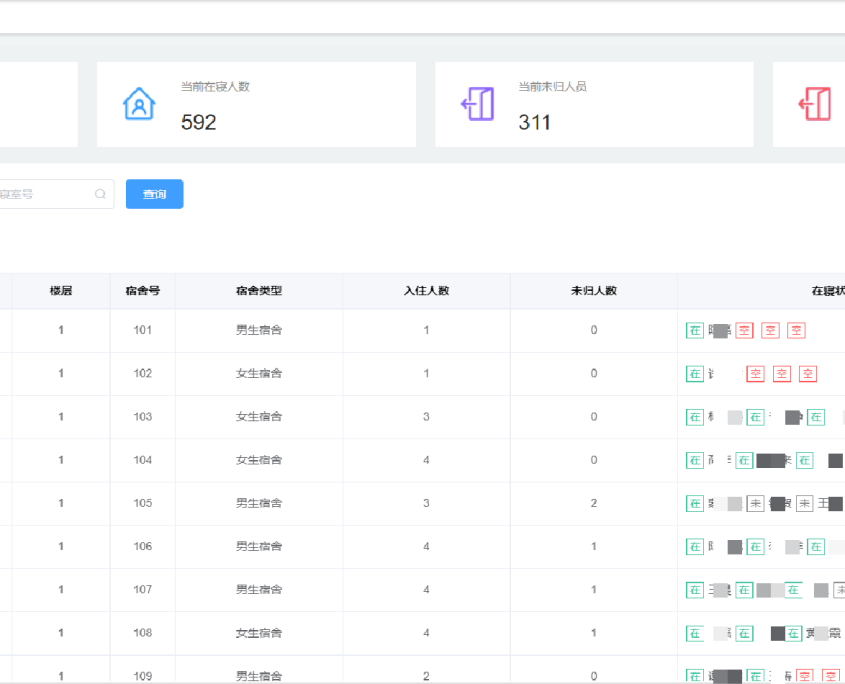Click 未归人数 value 1 in row 106

coord(594,546)
